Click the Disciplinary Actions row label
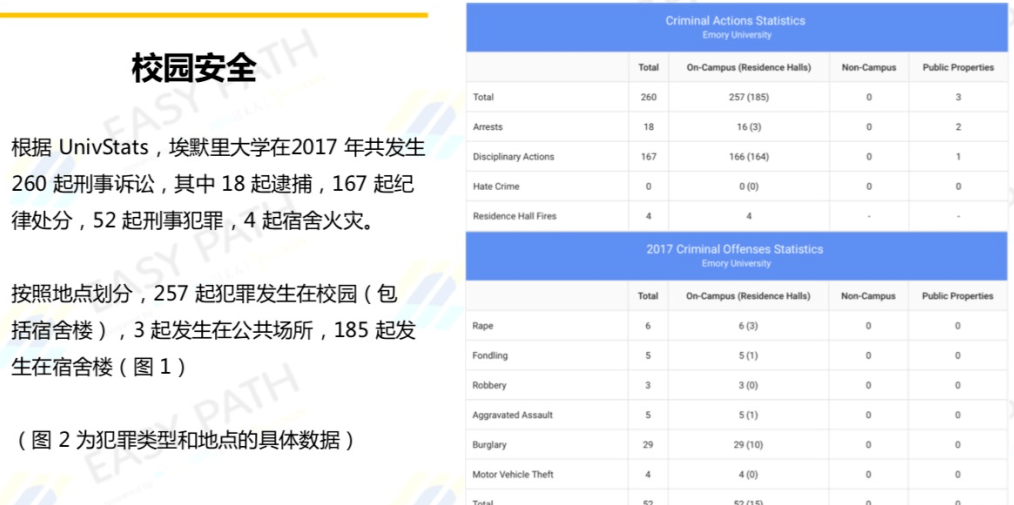1014x505 pixels. (x=513, y=156)
